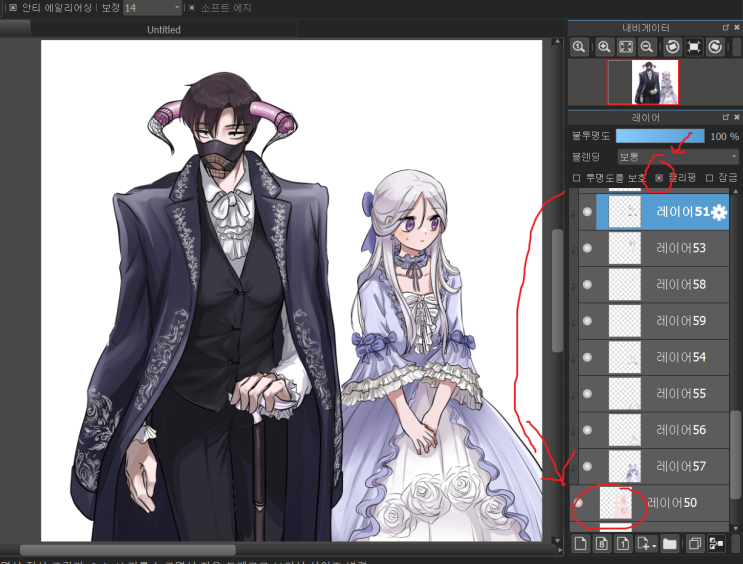Hide 레이어54 visibility dot

[x=587, y=357]
